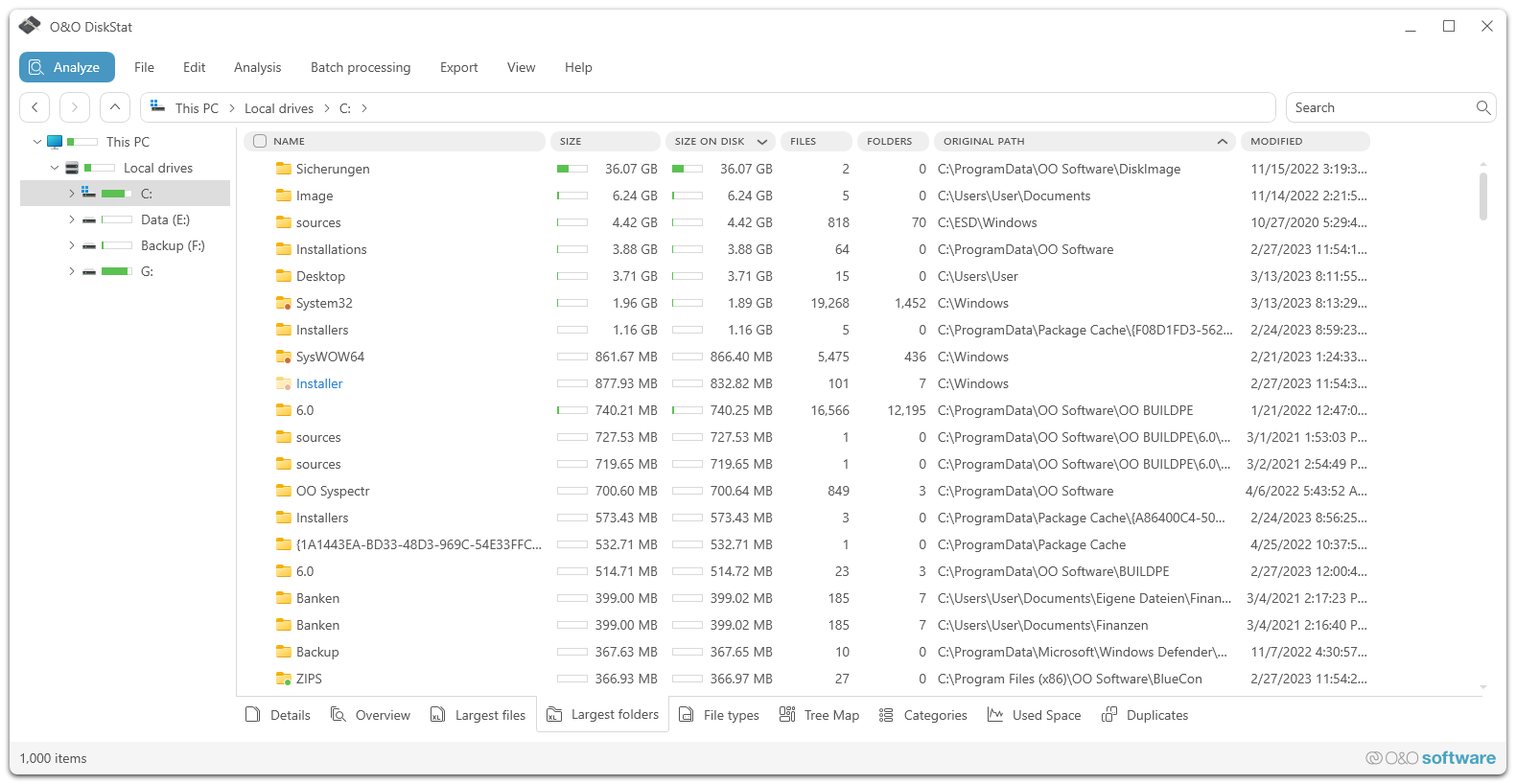Click the {1A1443EA-BD33-48D3-969C-54E33FFC... folder row
The image size is (1516, 784).
[805, 544]
